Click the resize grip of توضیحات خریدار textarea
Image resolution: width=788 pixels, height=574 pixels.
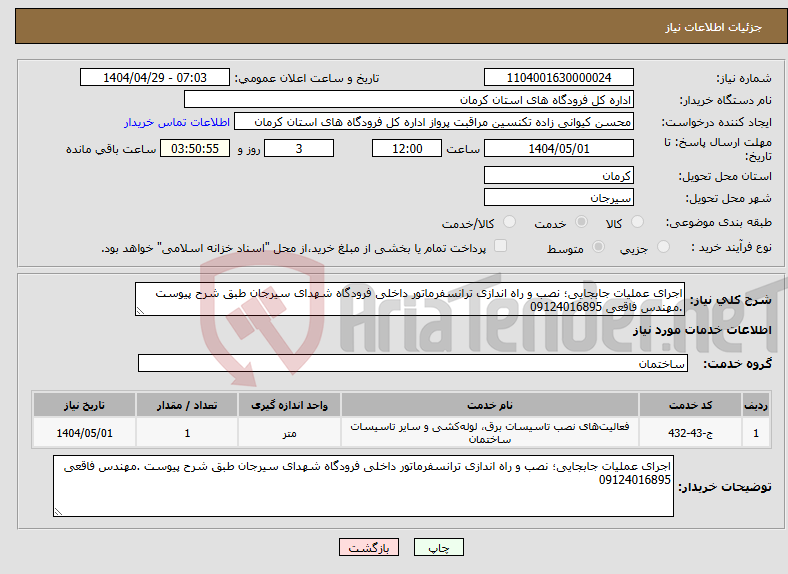tap(58, 511)
